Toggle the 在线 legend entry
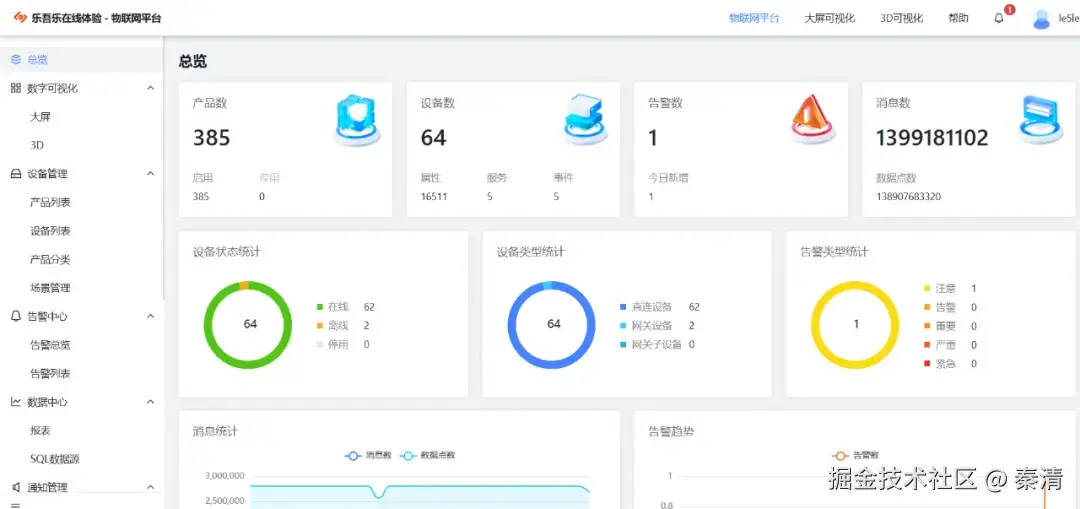The image size is (1080, 509). pos(333,307)
